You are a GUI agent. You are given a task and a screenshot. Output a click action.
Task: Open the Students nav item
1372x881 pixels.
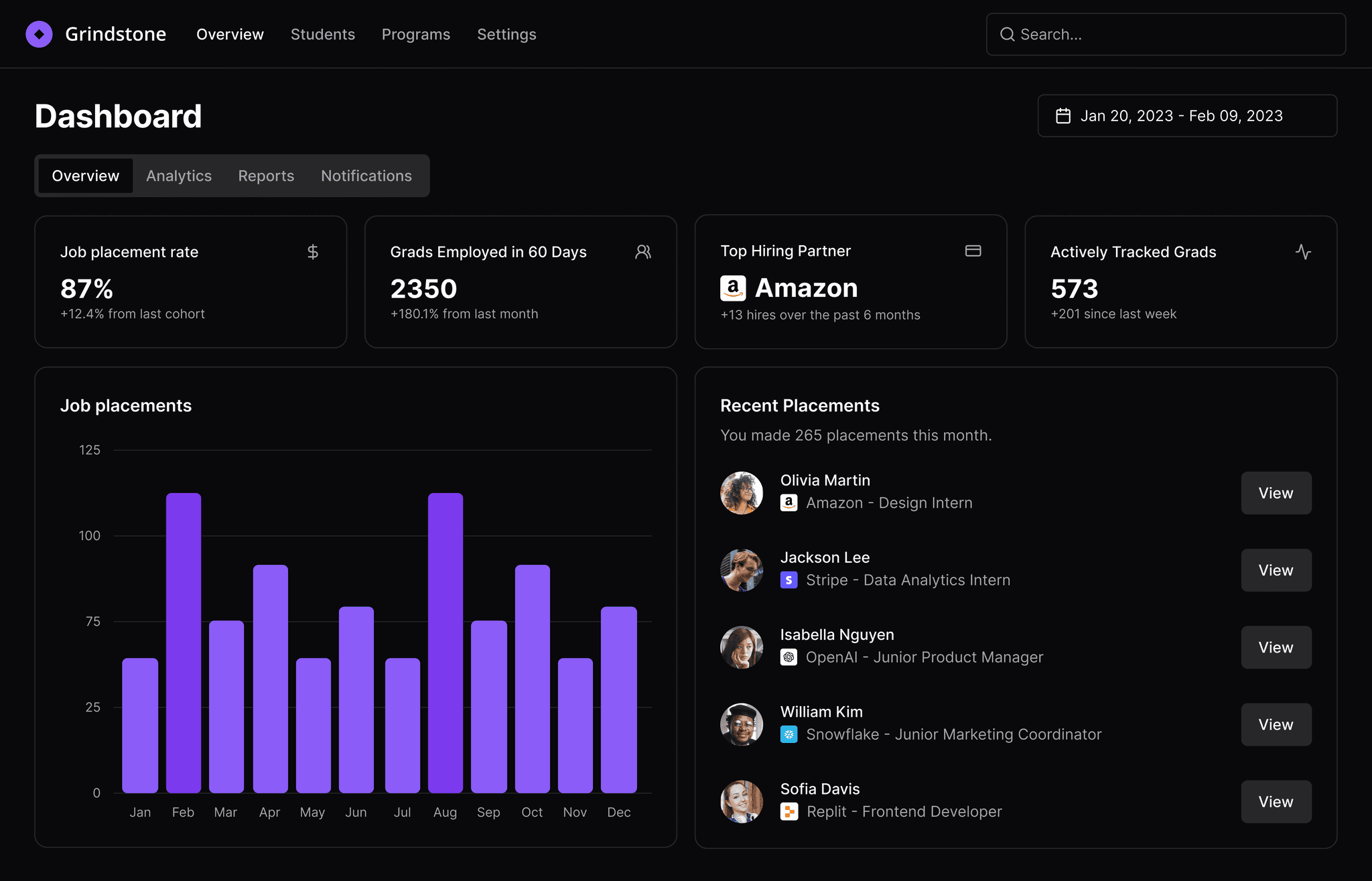pyautogui.click(x=323, y=34)
